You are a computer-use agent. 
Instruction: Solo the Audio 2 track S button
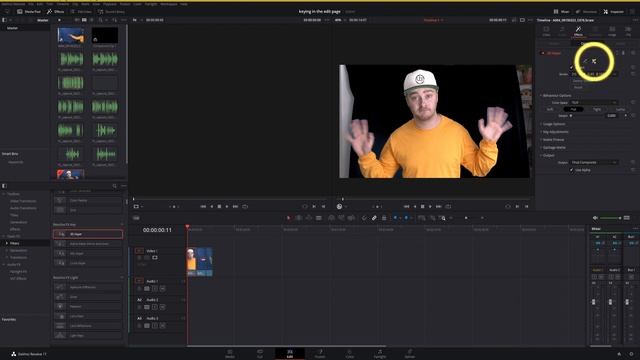155,307
